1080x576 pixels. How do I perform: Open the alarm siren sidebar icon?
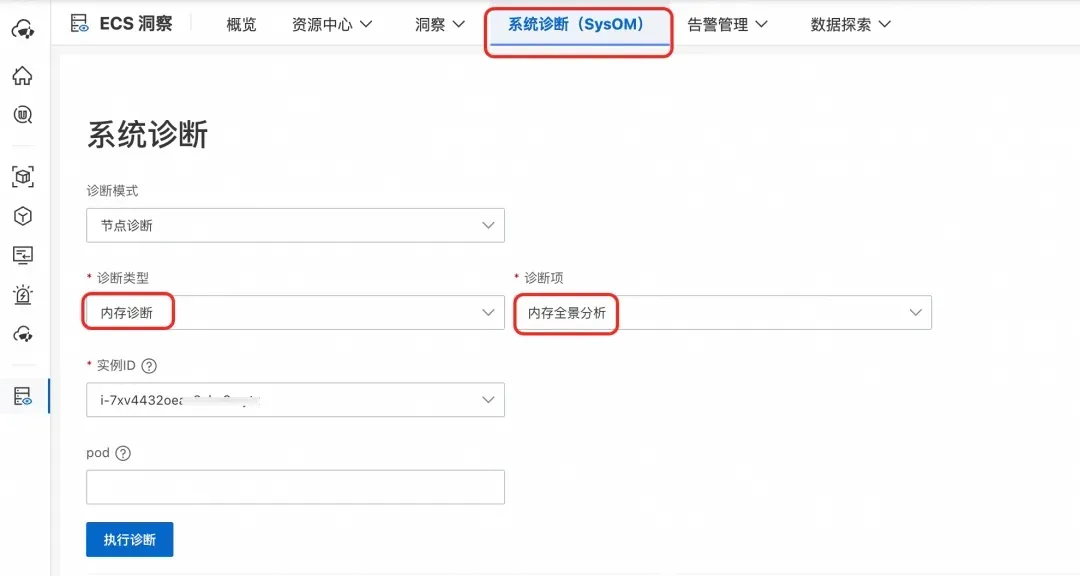tap(22, 295)
